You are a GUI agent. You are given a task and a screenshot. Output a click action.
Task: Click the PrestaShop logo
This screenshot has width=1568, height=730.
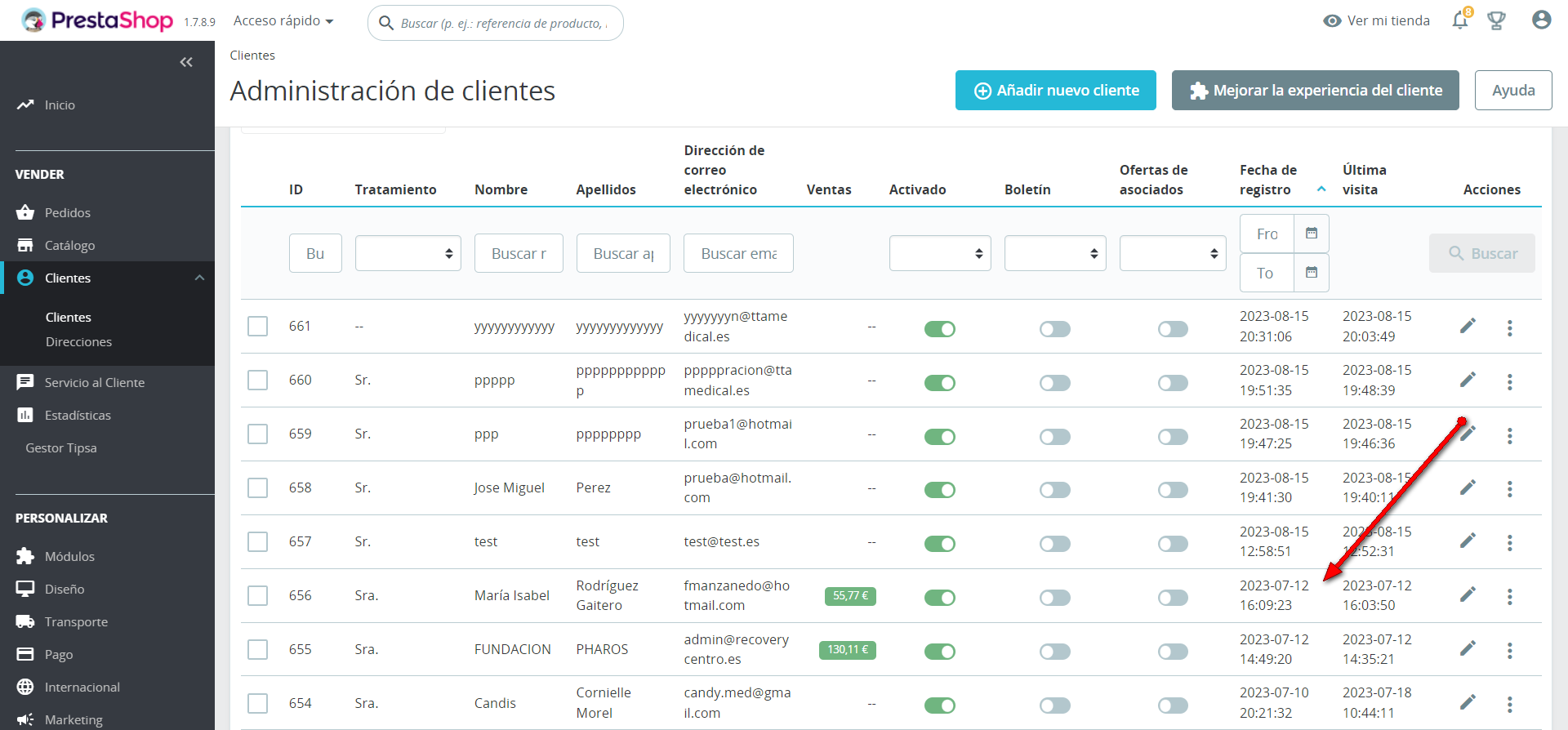[97, 20]
